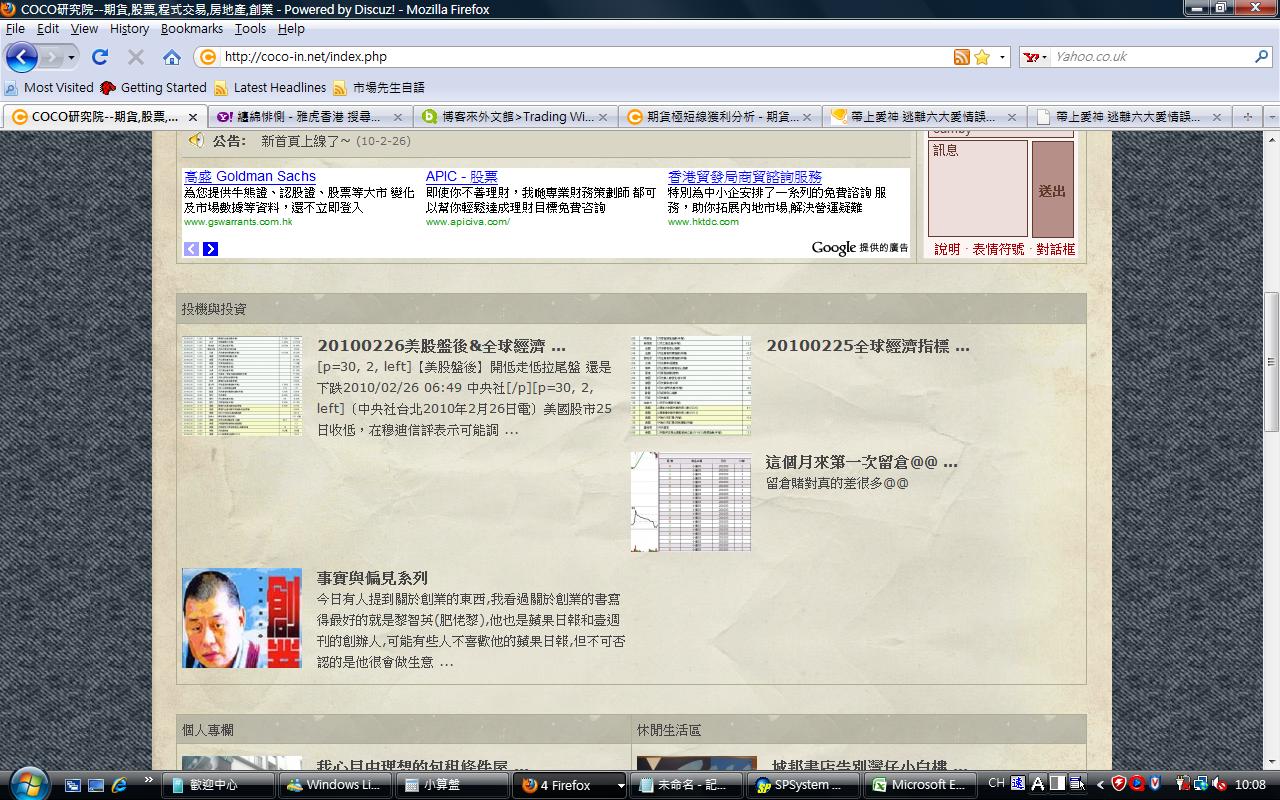Click the 事實與偏見系列 portrait thumbnail
Viewport: 1280px width, 800px height.
pyautogui.click(x=242, y=618)
